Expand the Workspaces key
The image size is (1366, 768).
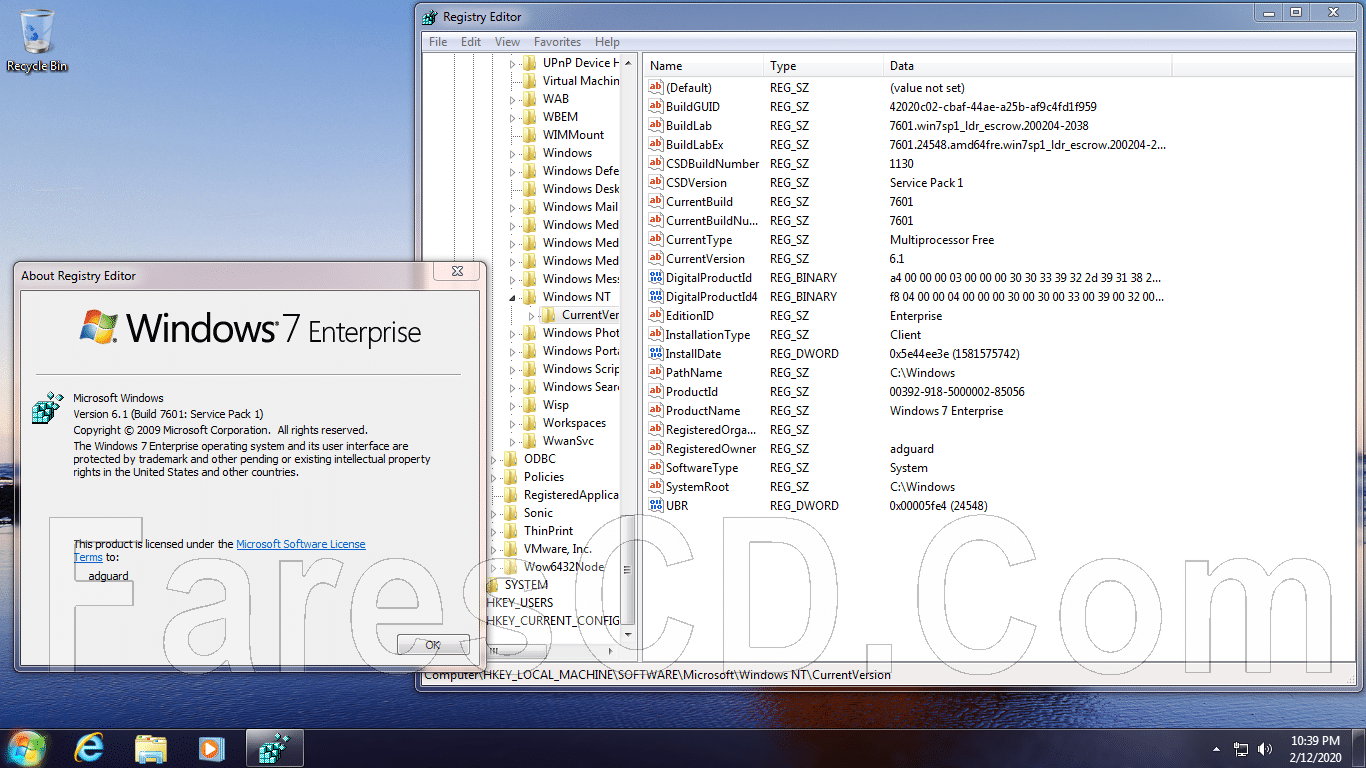[x=513, y=424]
